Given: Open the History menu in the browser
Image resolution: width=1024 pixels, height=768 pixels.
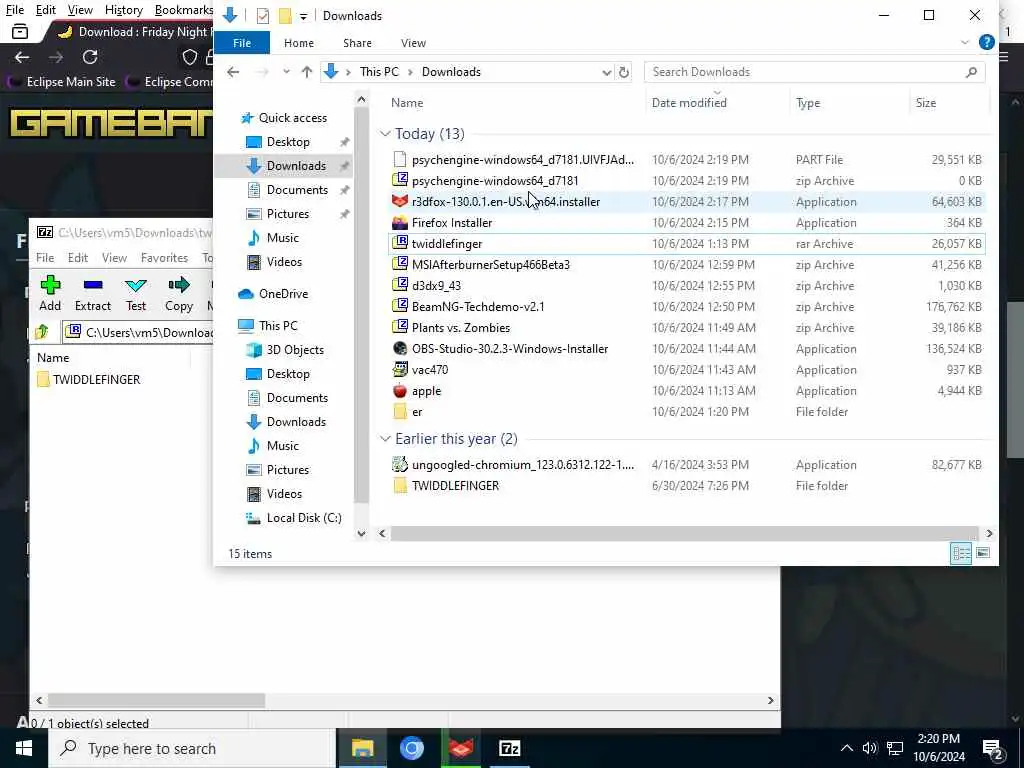Looking at the screenshot, I should pyautogui.click(x=123, y=10).
